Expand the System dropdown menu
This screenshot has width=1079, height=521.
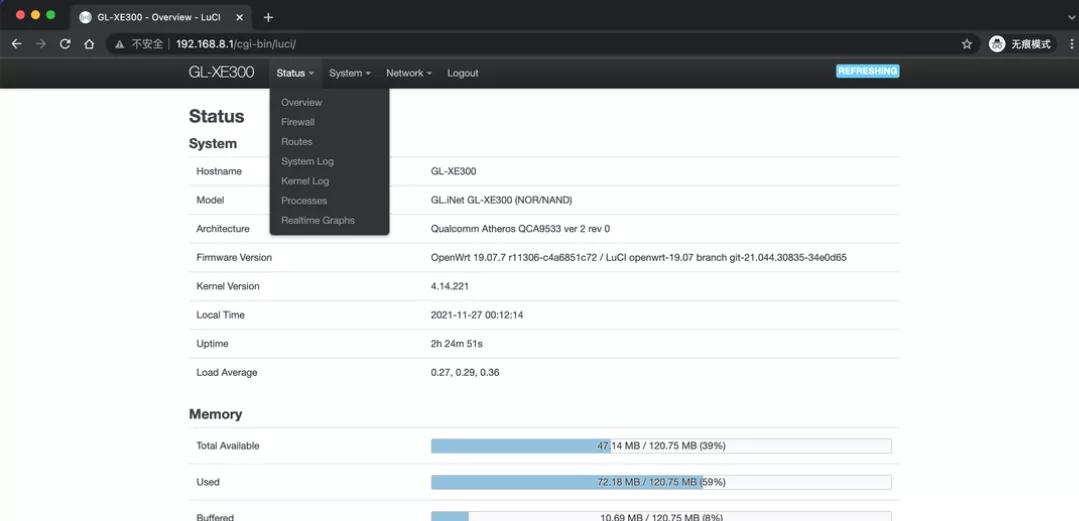tap(349, 73)
